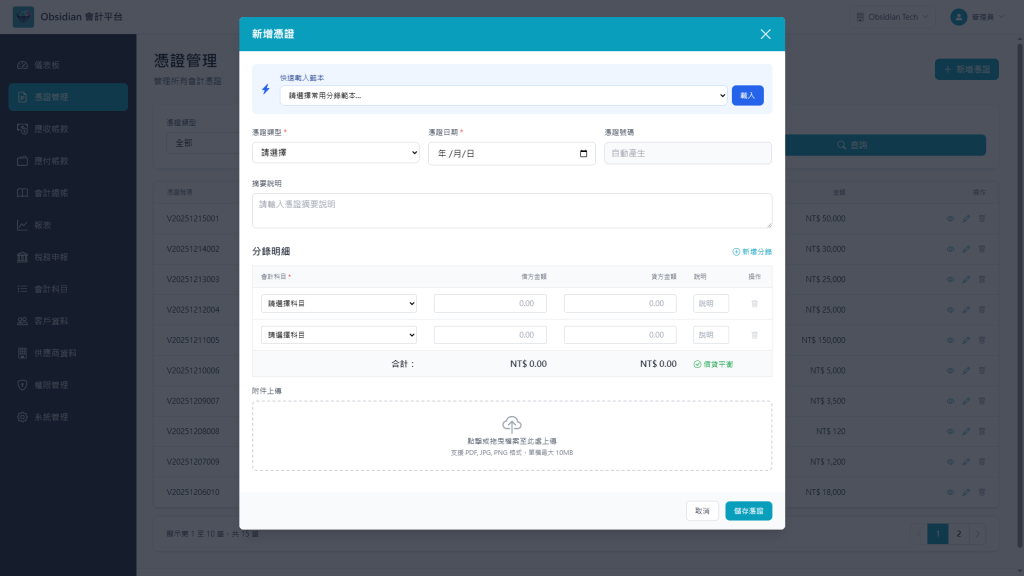
Task: Click the 新增分錄 link
Action: pos(752,251)
